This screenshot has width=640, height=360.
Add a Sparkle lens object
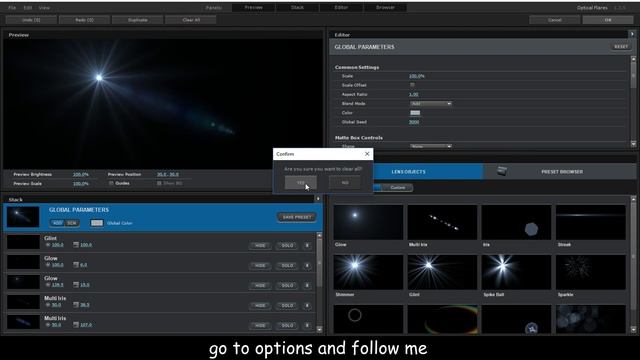tap(591, 272)
